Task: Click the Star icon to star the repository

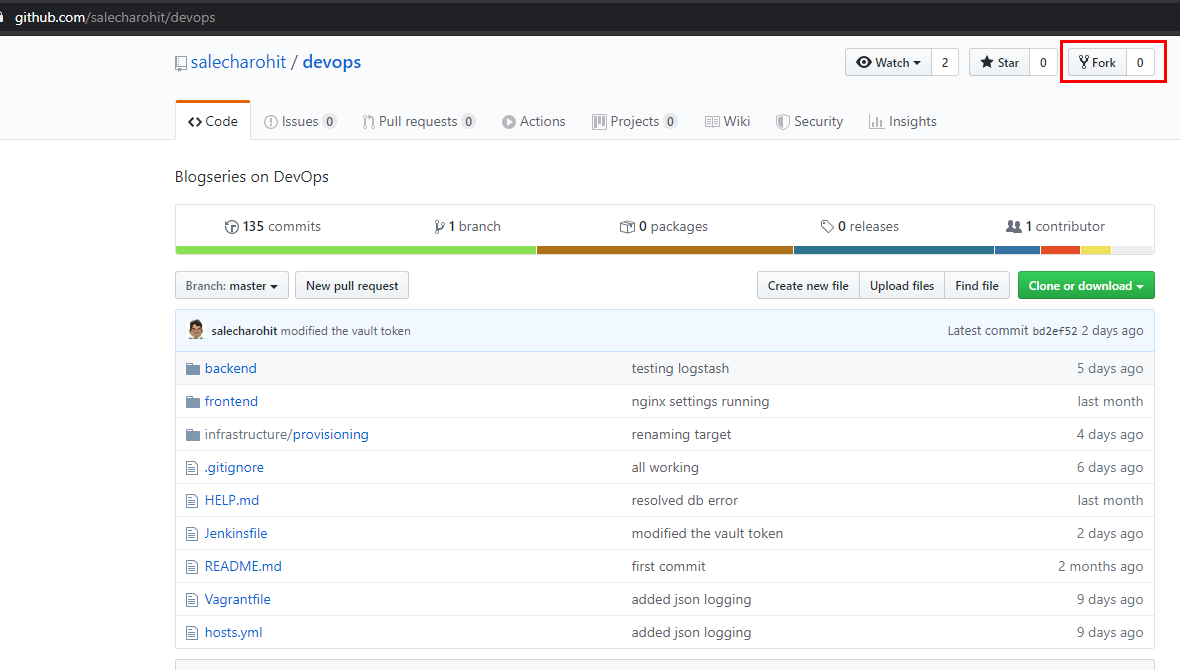Action: tap(988, 61)
